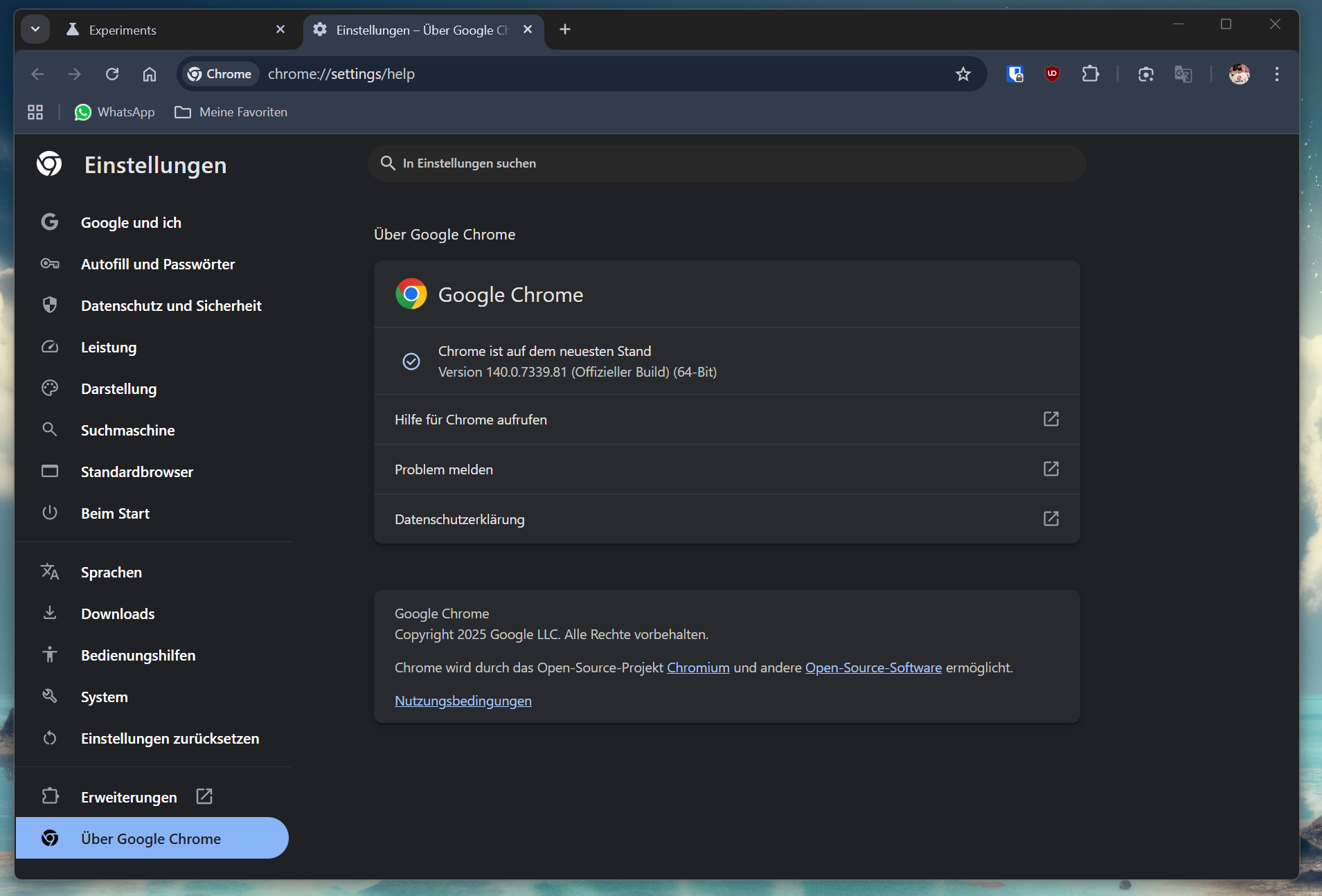The width and height of the screenshot is (1322, 896).
Task: Click the screenshot capture toolbar icon
Action: pyautogui.click(x=1145, y=74)
